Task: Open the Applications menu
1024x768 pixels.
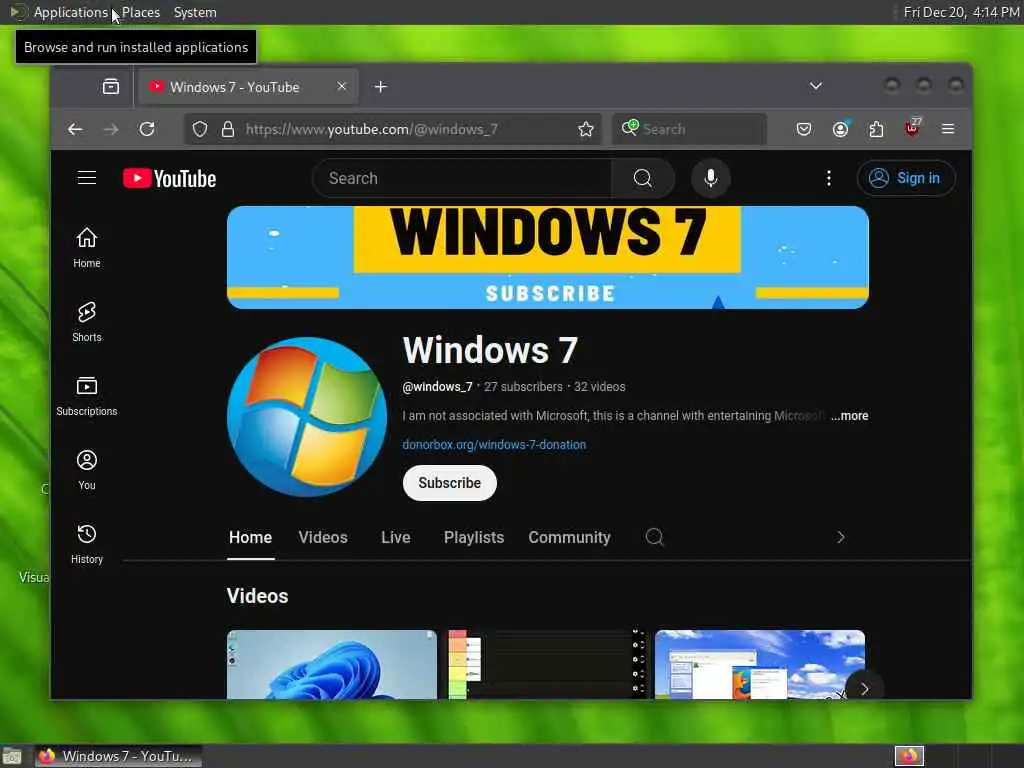Action: click(x=71, y=12)
